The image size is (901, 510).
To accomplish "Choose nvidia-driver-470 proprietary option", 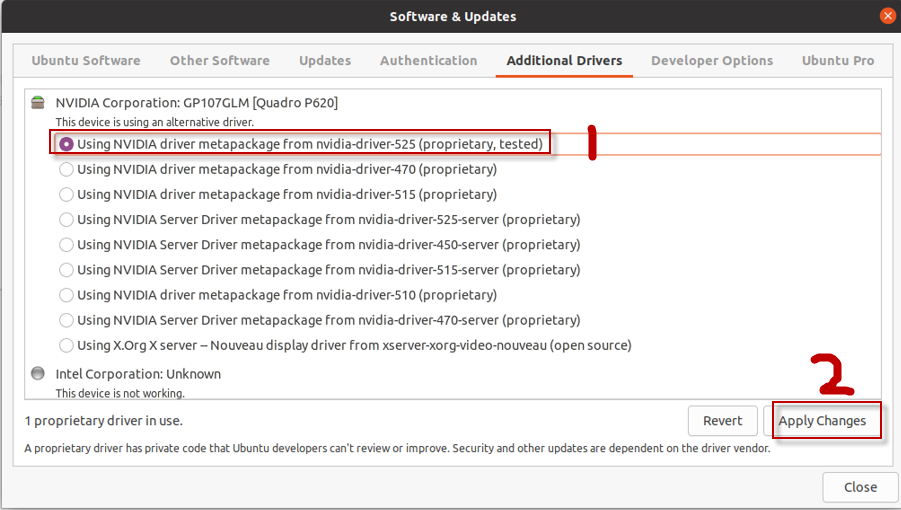I will (67, 169).
